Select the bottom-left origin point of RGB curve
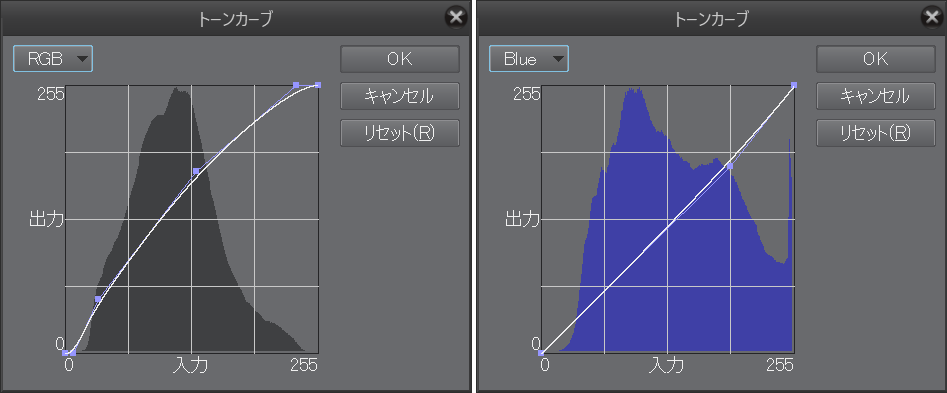Image resolution: width=947 pixels, height=393 pixels. [x=65, y=353]
